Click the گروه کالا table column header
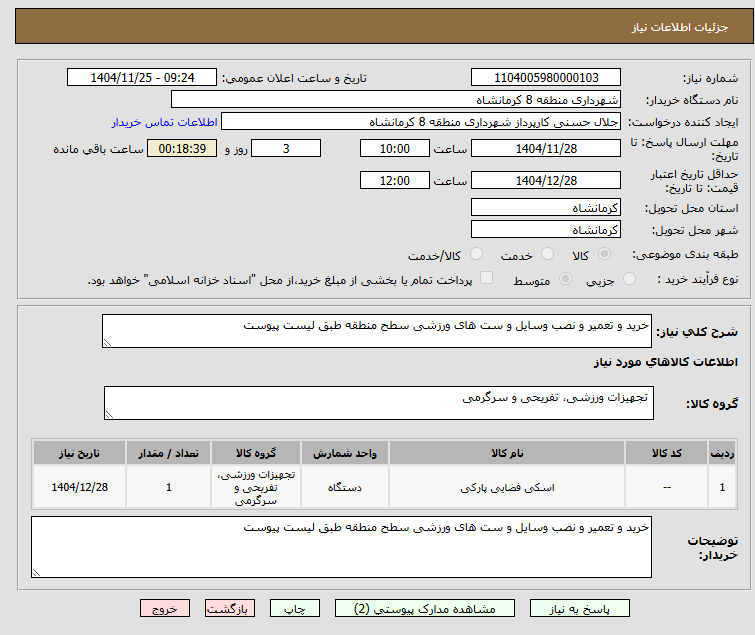Viewport: 755px width, 635px height. (256, 453)
